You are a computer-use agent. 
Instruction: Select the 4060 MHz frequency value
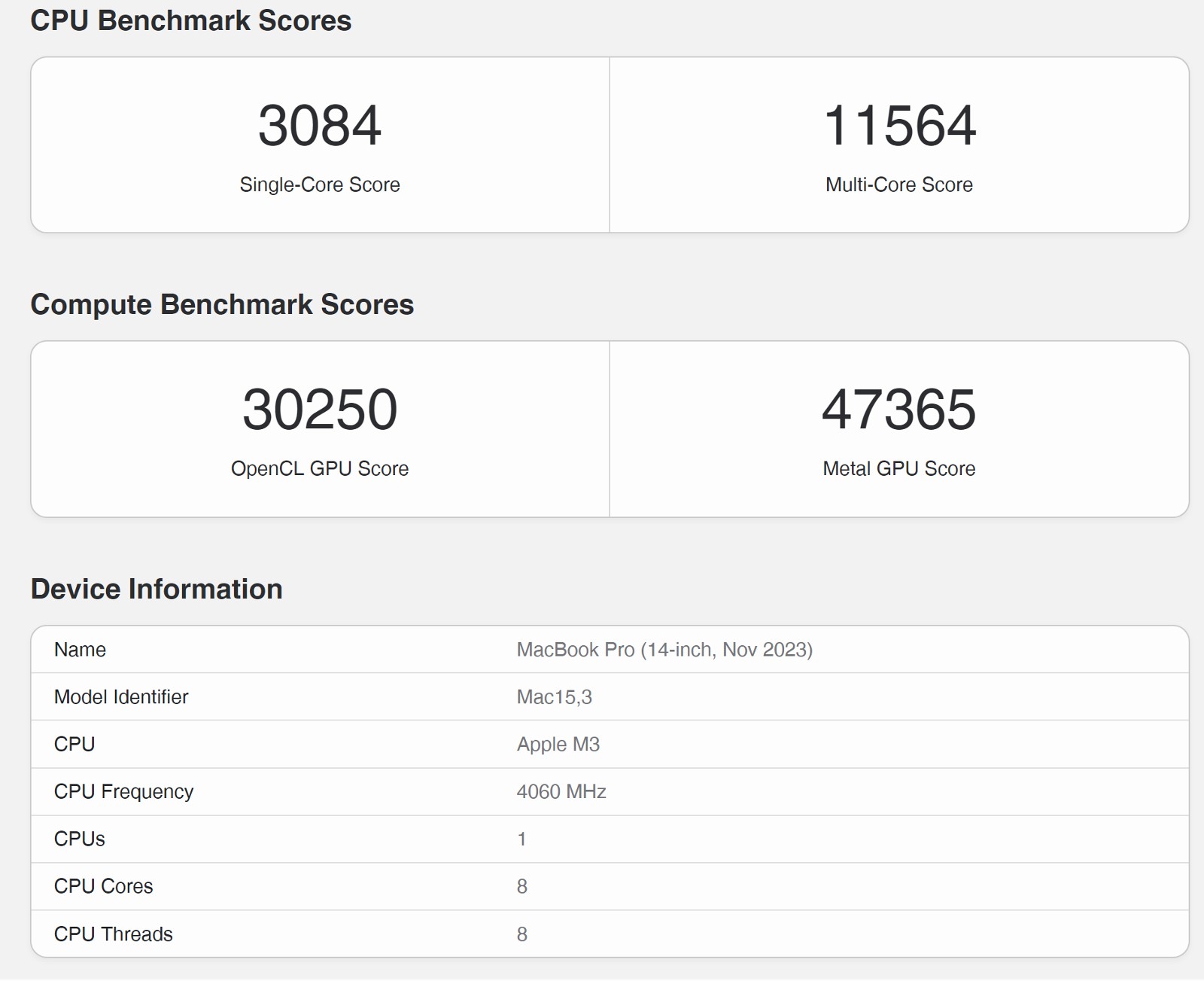(x=561, y=792)
